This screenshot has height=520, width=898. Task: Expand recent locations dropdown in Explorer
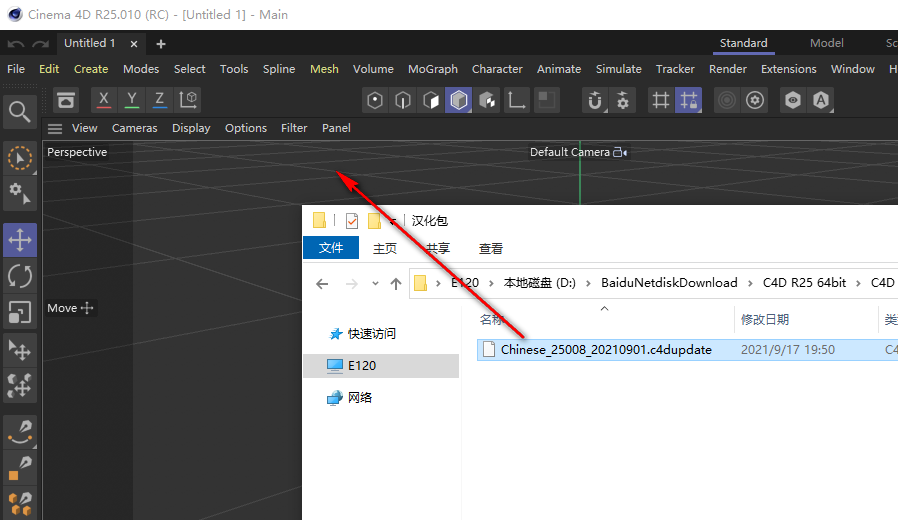pos(375,283)
